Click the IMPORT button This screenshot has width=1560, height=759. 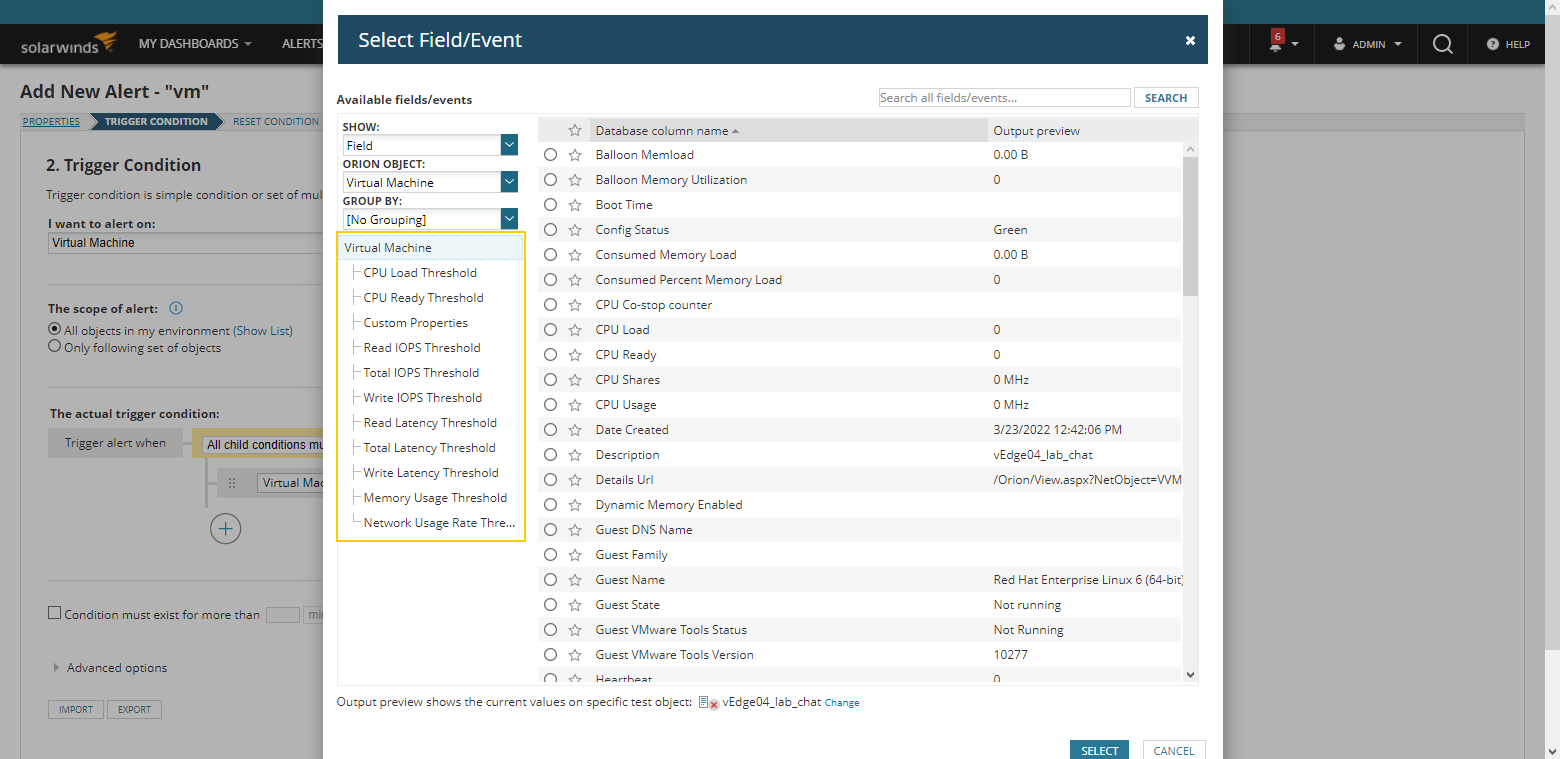click(76, 710)
